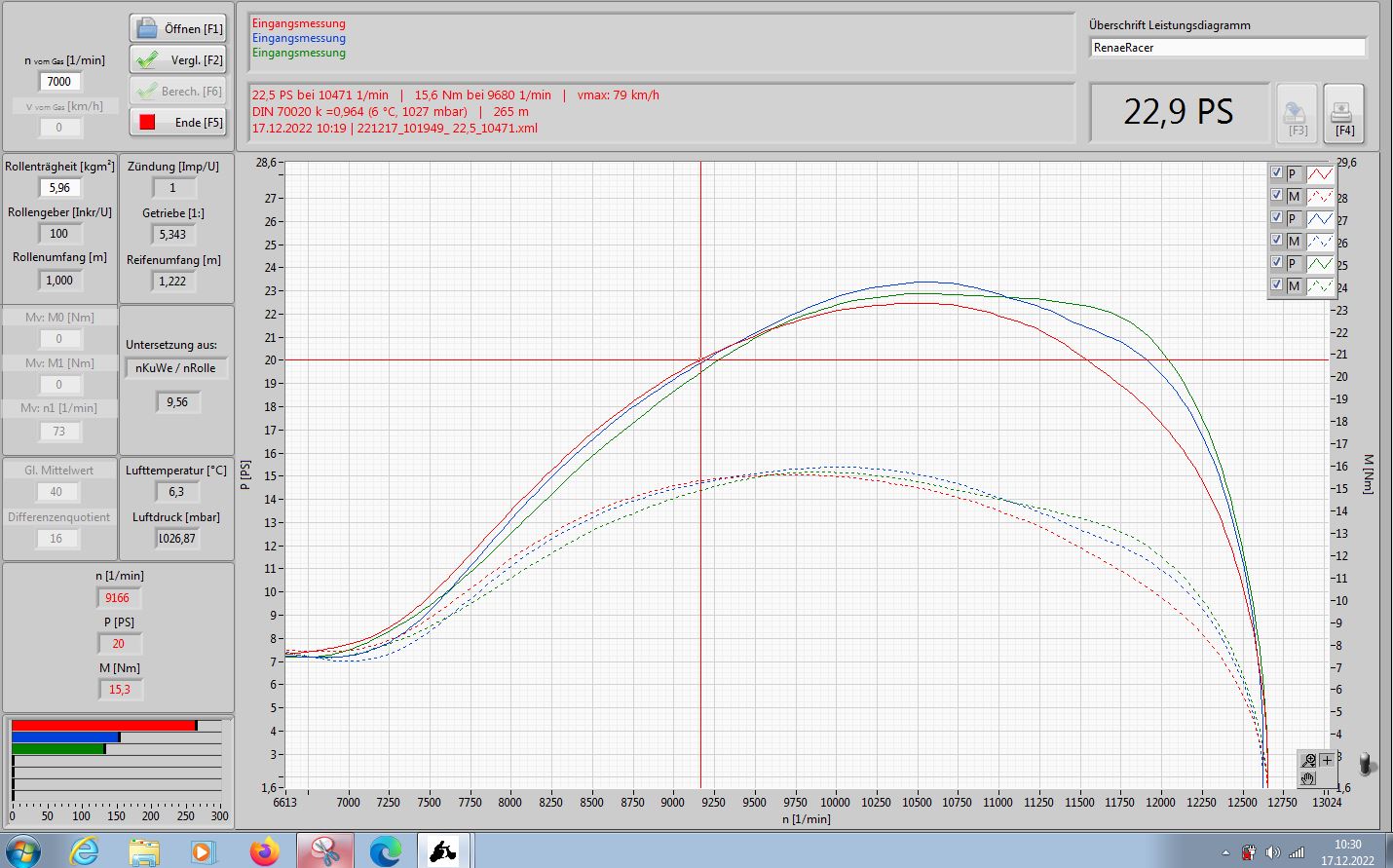Screen dimensions: 1393x868
Task: Open the scooter dyno app in taskbar
Action: pos(443,850)
